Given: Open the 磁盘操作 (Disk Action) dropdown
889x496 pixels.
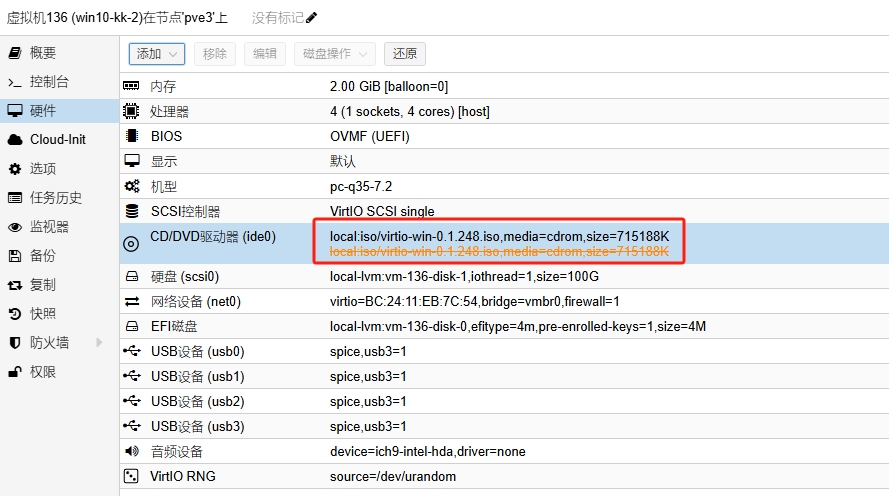Looking at the screenshot, I should tap(334, 54).
